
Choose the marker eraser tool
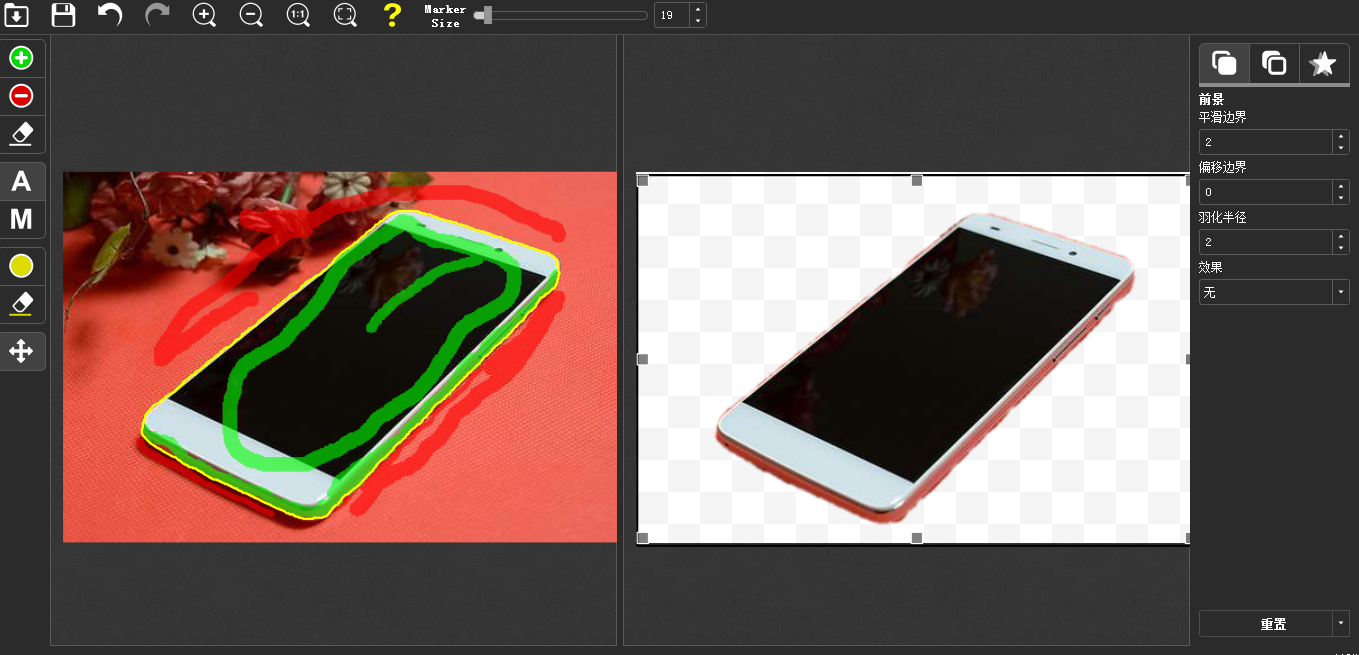21,134
